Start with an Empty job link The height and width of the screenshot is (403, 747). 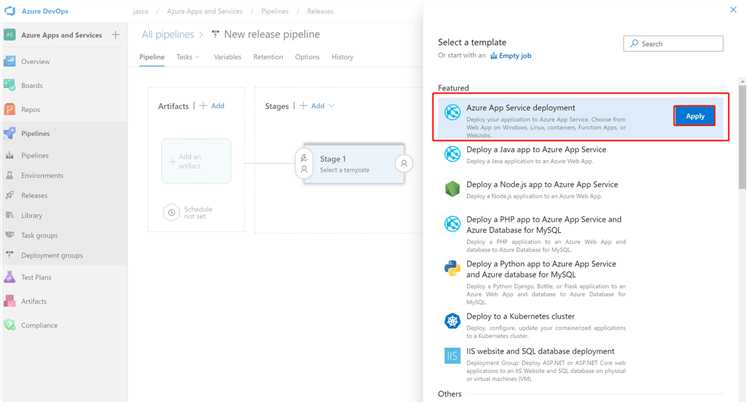[511, 56]
